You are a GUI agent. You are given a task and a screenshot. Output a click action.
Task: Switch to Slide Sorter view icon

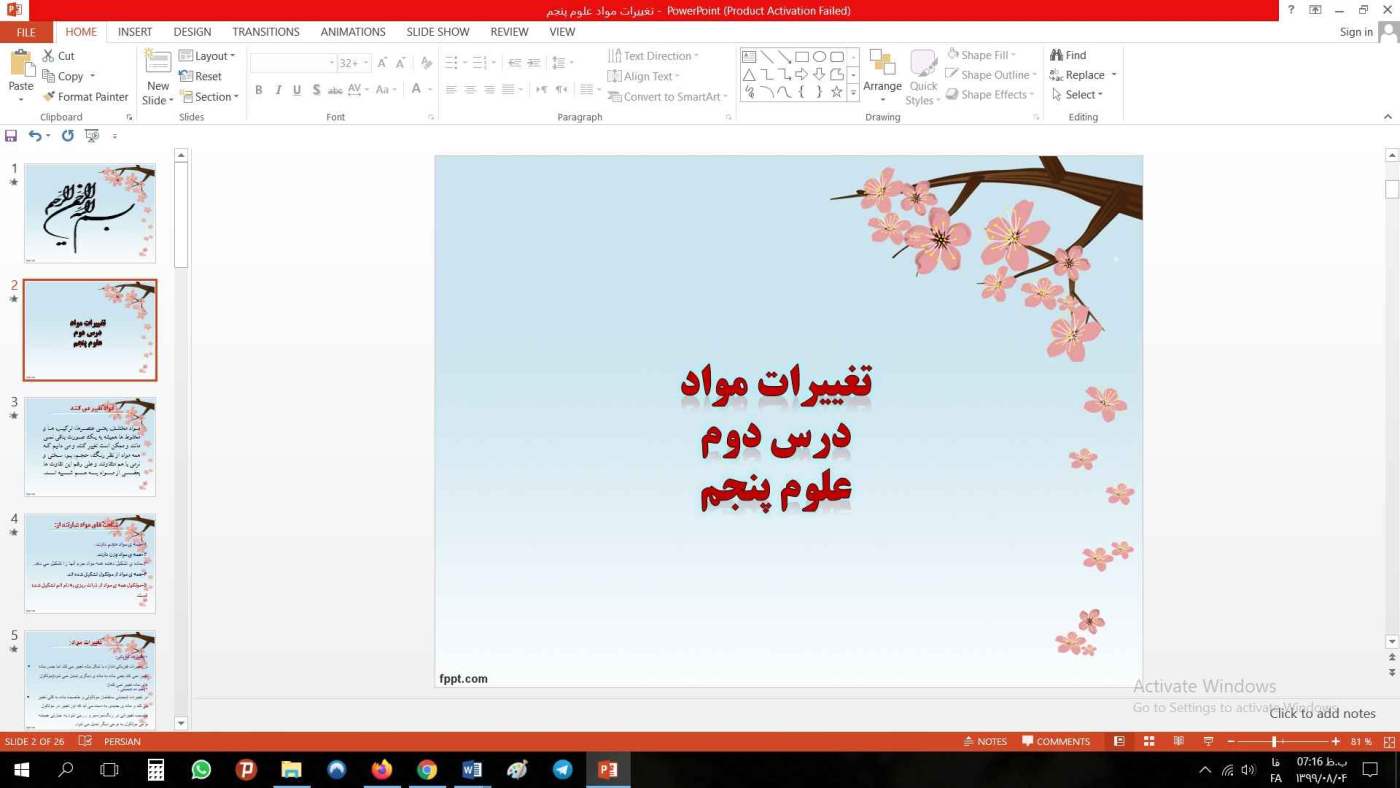(x=1149, y=741)
